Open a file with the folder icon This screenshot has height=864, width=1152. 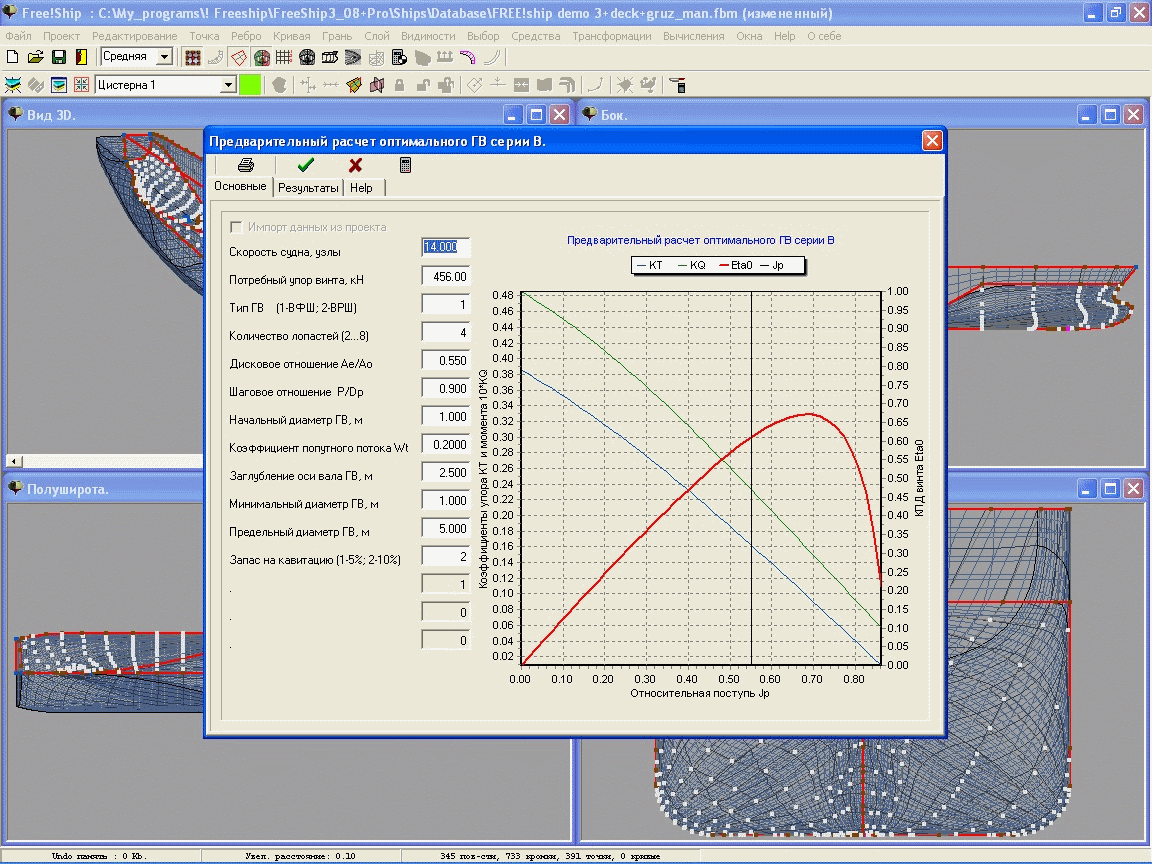35,57
